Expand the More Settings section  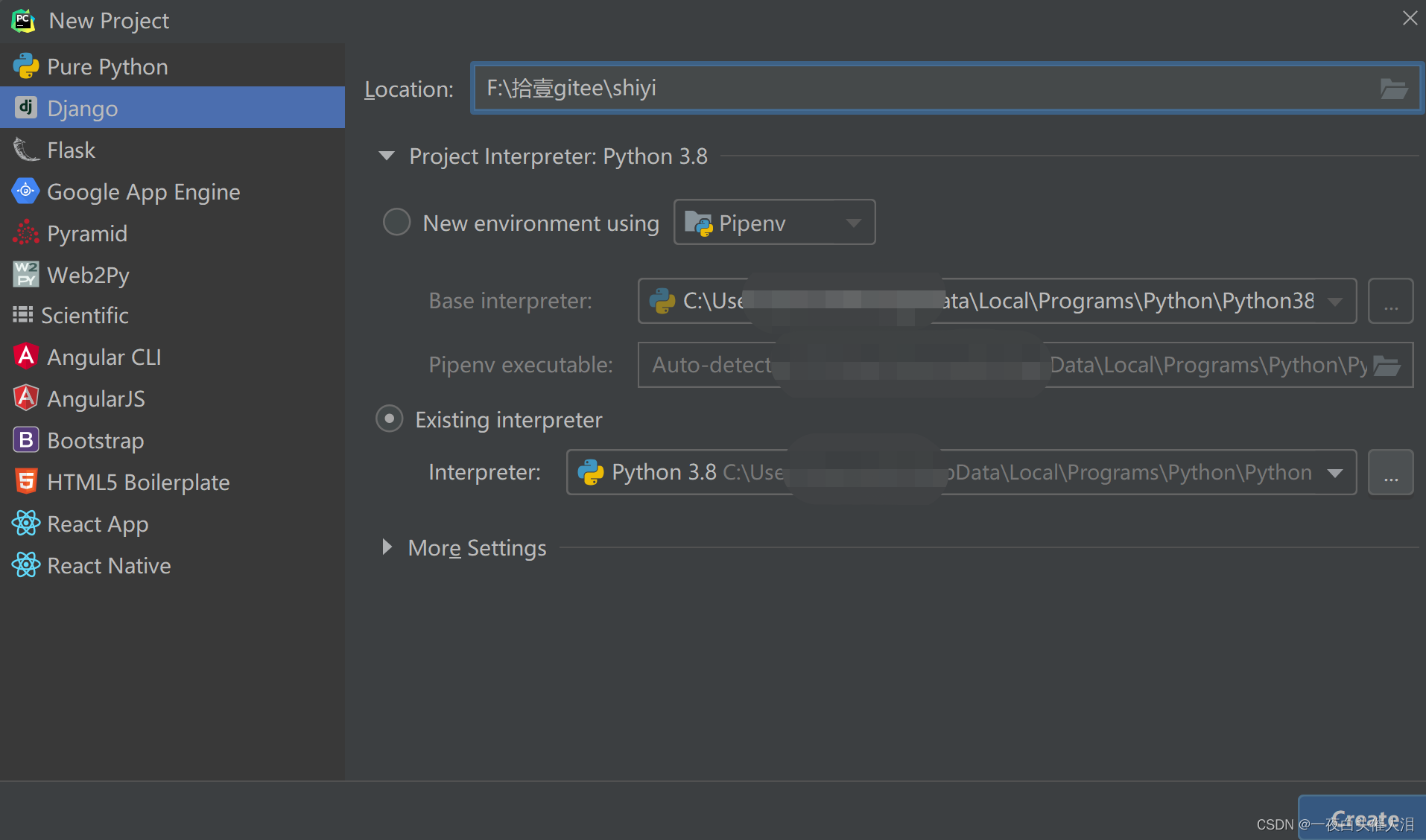[387, 547]
